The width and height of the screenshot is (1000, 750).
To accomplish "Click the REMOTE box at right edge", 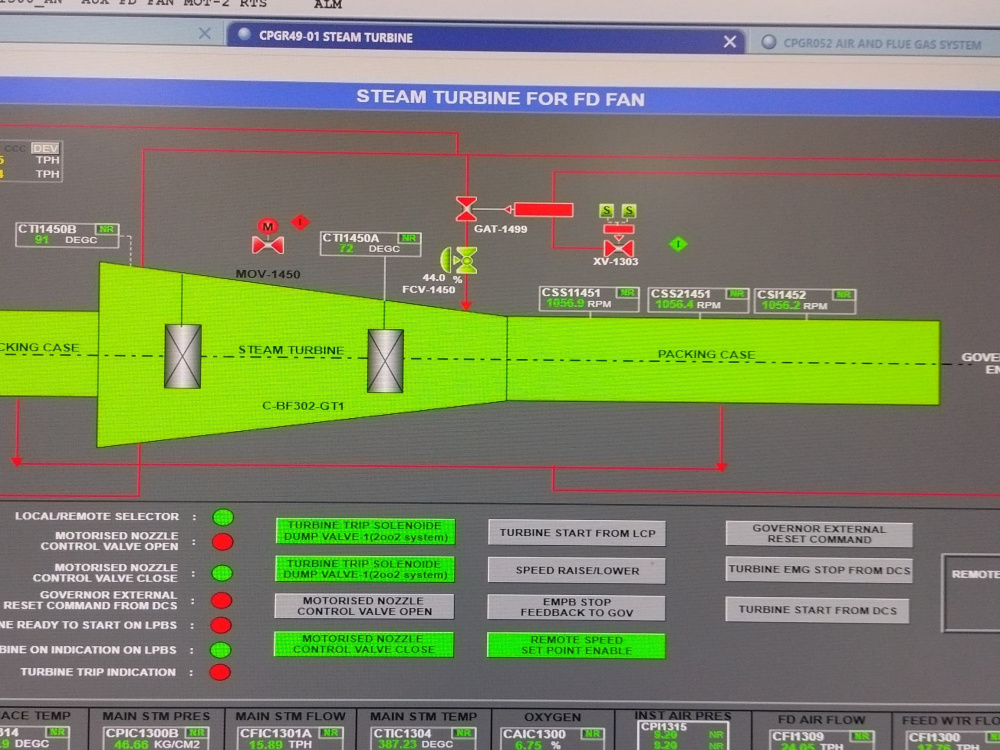I will [x=971, y=593].
